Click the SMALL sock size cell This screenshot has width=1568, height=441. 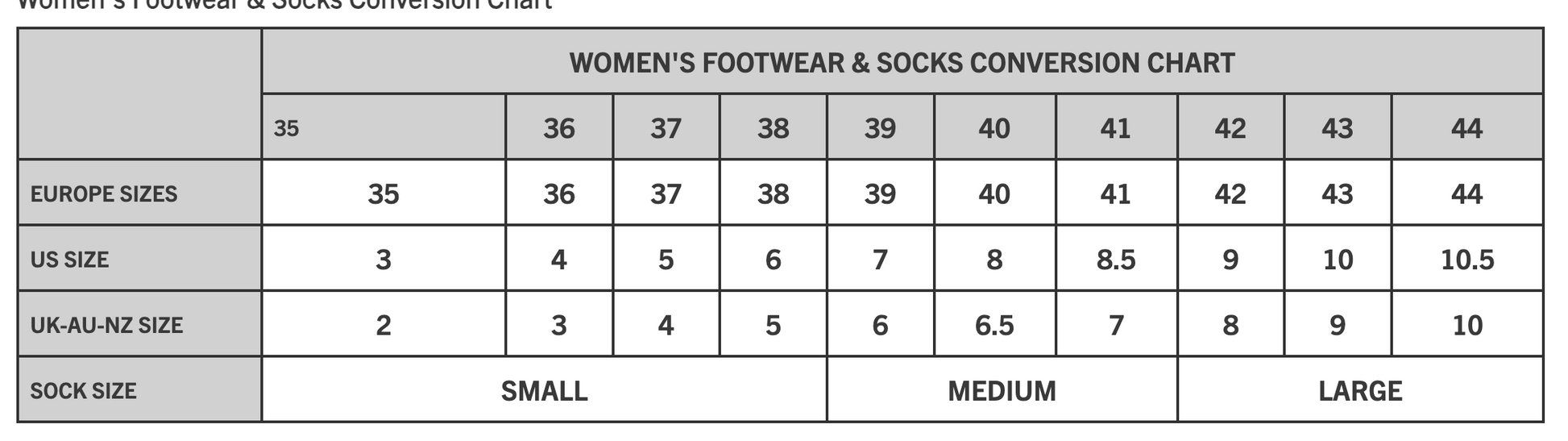click(x=545, y=390)
